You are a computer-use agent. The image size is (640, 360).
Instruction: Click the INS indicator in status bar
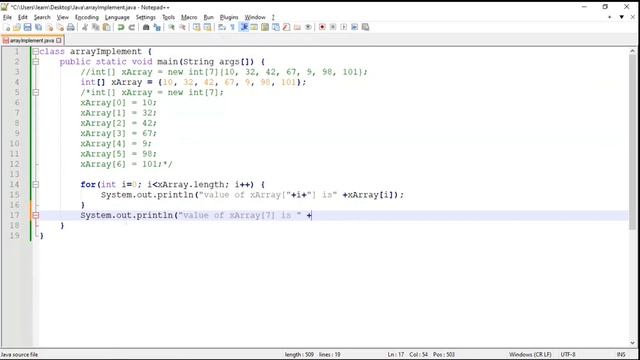pyautogui.click(x=621, y=354)
